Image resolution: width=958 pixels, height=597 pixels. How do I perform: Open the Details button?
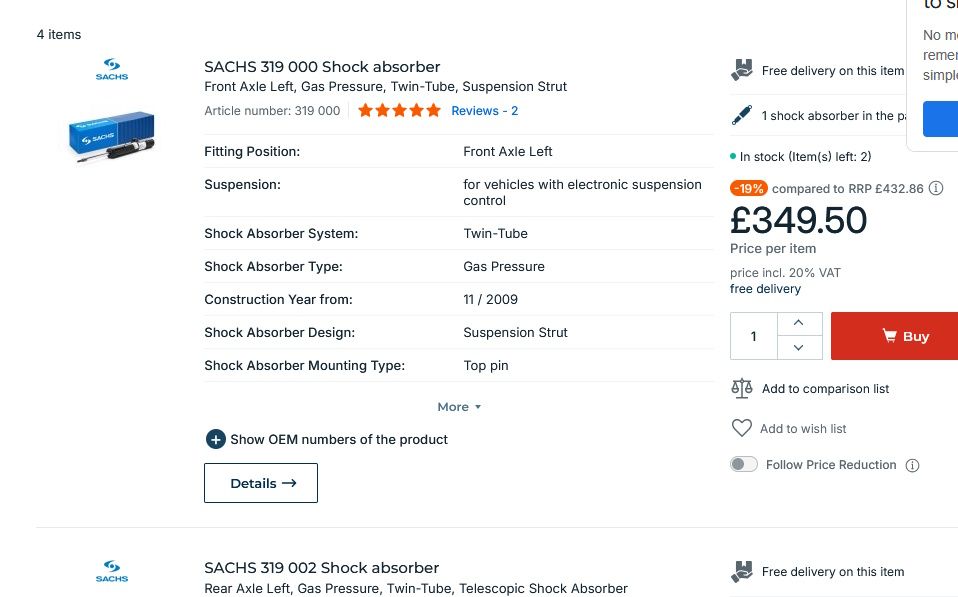[x=261, y=483]
